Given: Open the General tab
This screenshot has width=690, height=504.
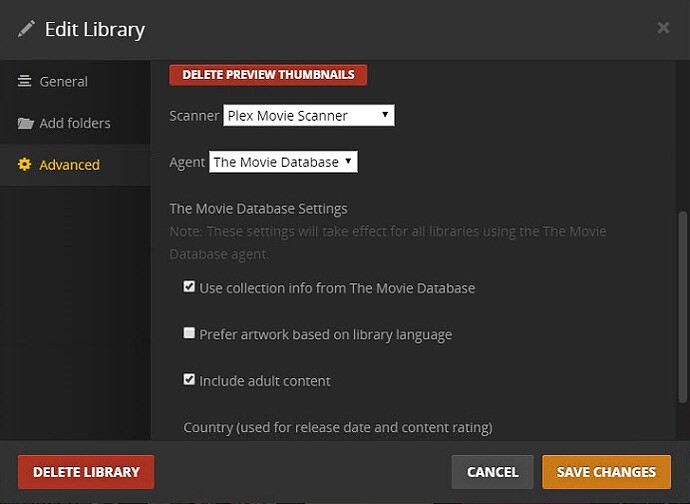Looking at the screenshot, I should 75,81.
